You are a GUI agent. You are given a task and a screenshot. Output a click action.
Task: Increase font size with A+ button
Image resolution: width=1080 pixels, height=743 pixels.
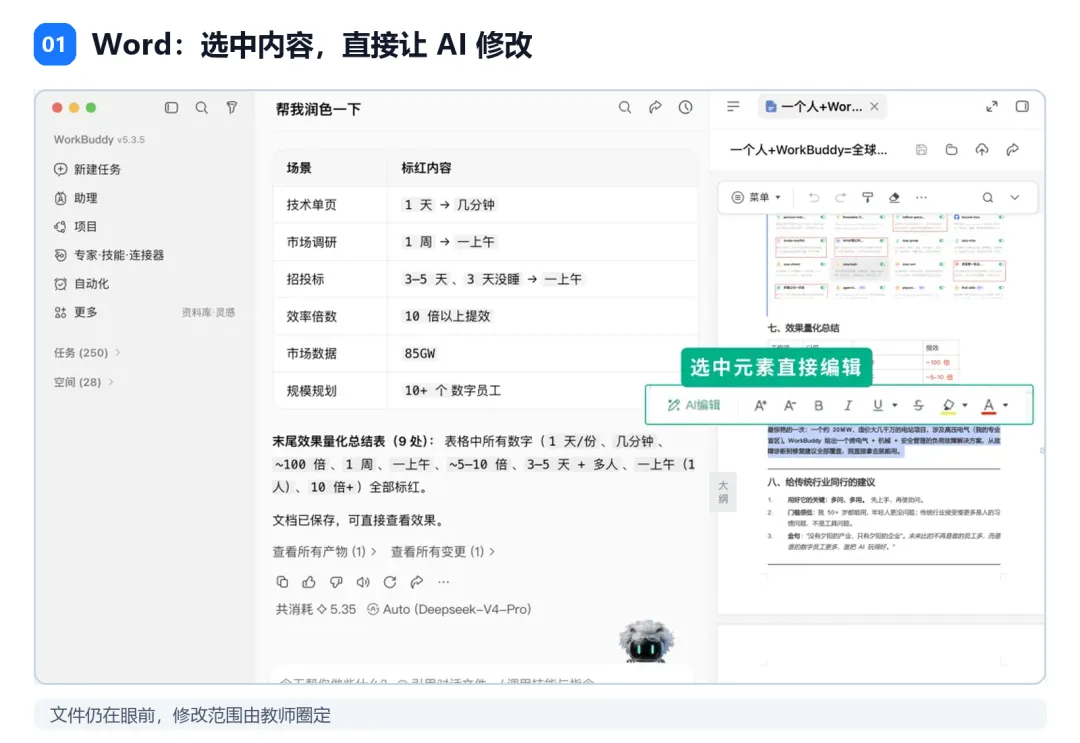click(x=760, y=406)
